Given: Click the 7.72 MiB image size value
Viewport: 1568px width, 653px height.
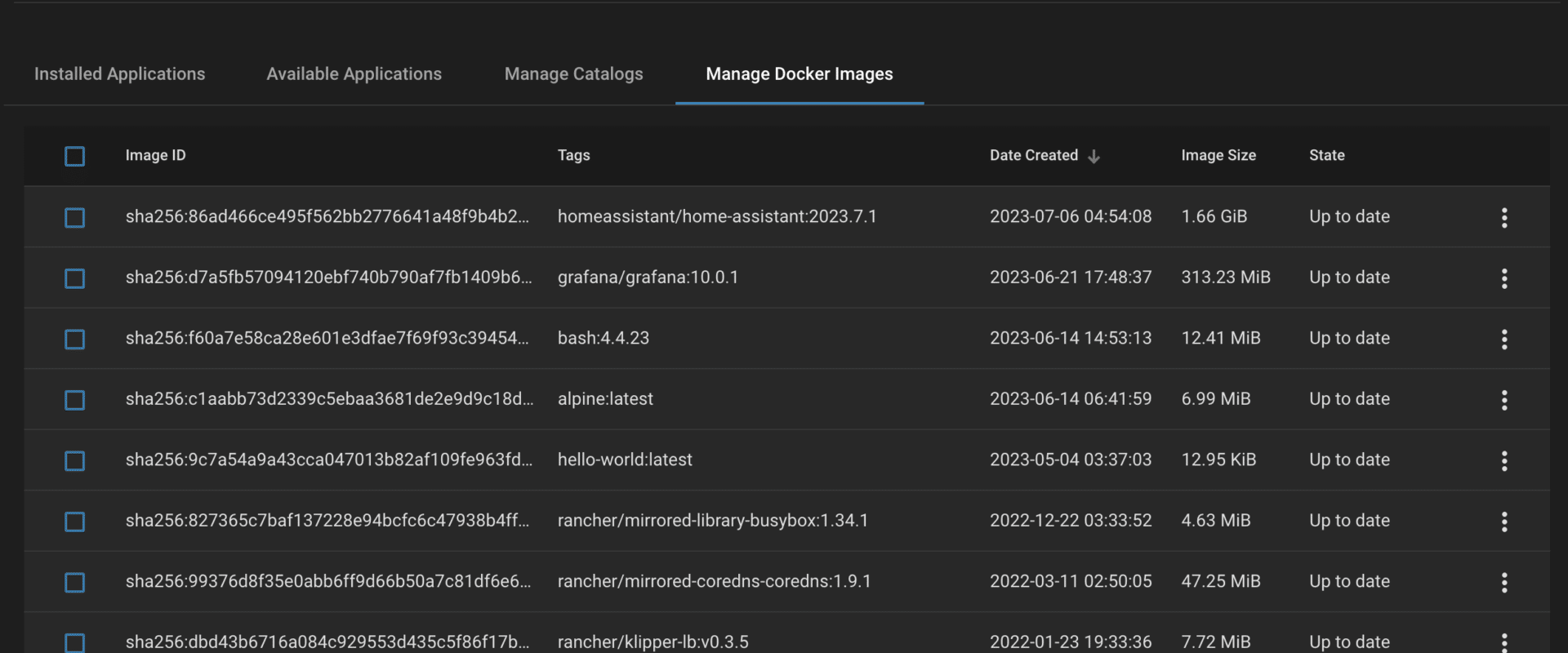Looking at the screenshot, I should (x=1216, y=642).
